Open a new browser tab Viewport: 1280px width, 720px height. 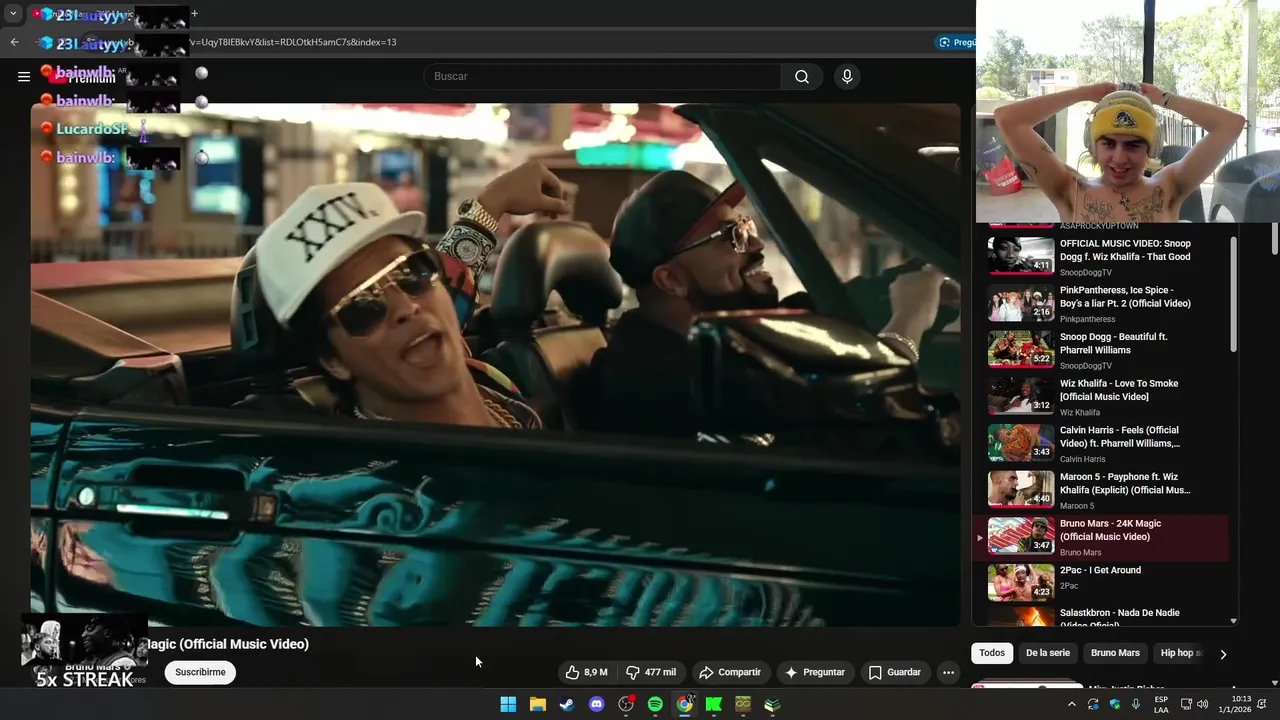click(194, 14)
